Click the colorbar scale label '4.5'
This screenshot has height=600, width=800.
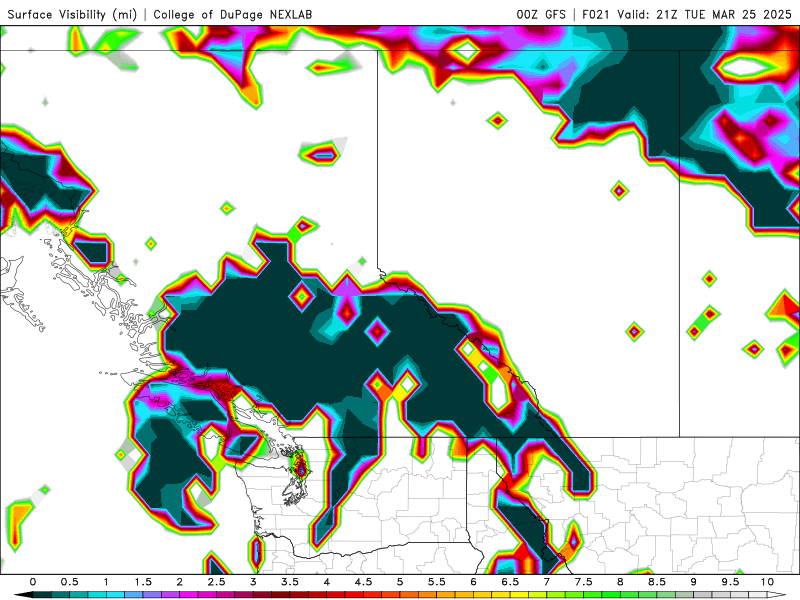coord(363,582)
